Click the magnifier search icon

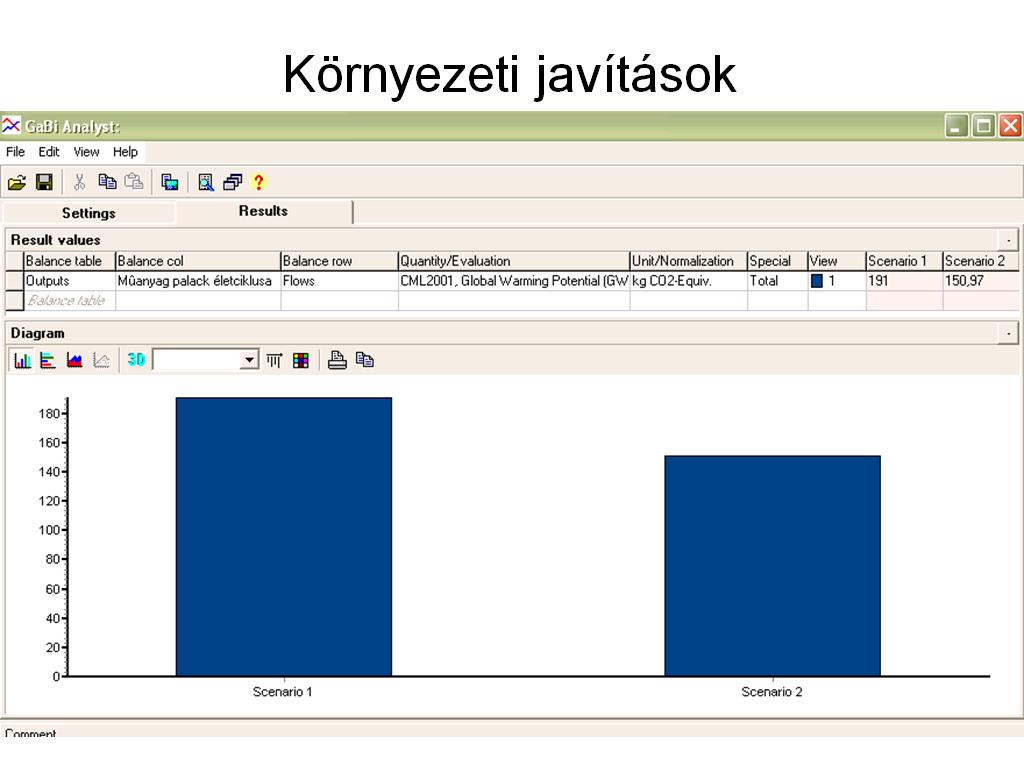point(206,182)
